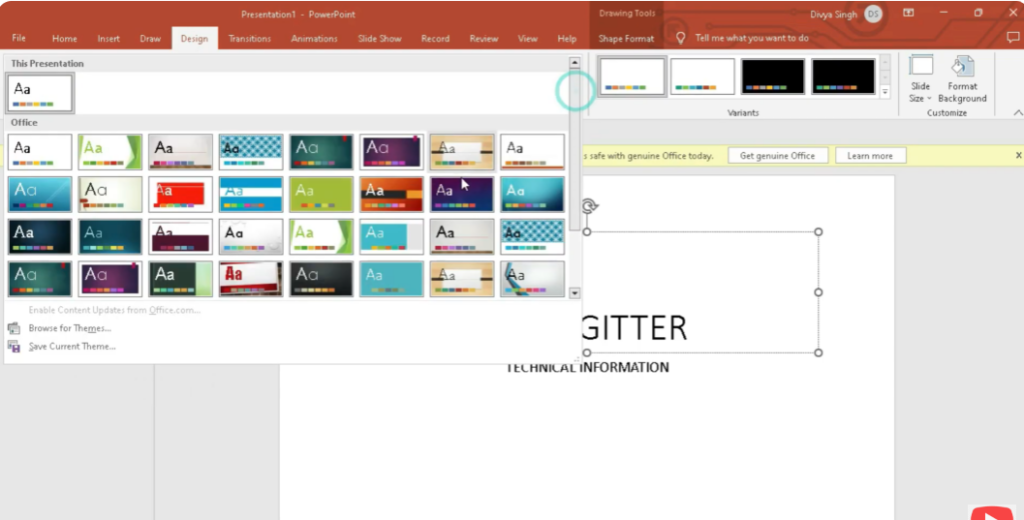Open the Animations tab
The image size is (1024, 520).
pos(314,39)
